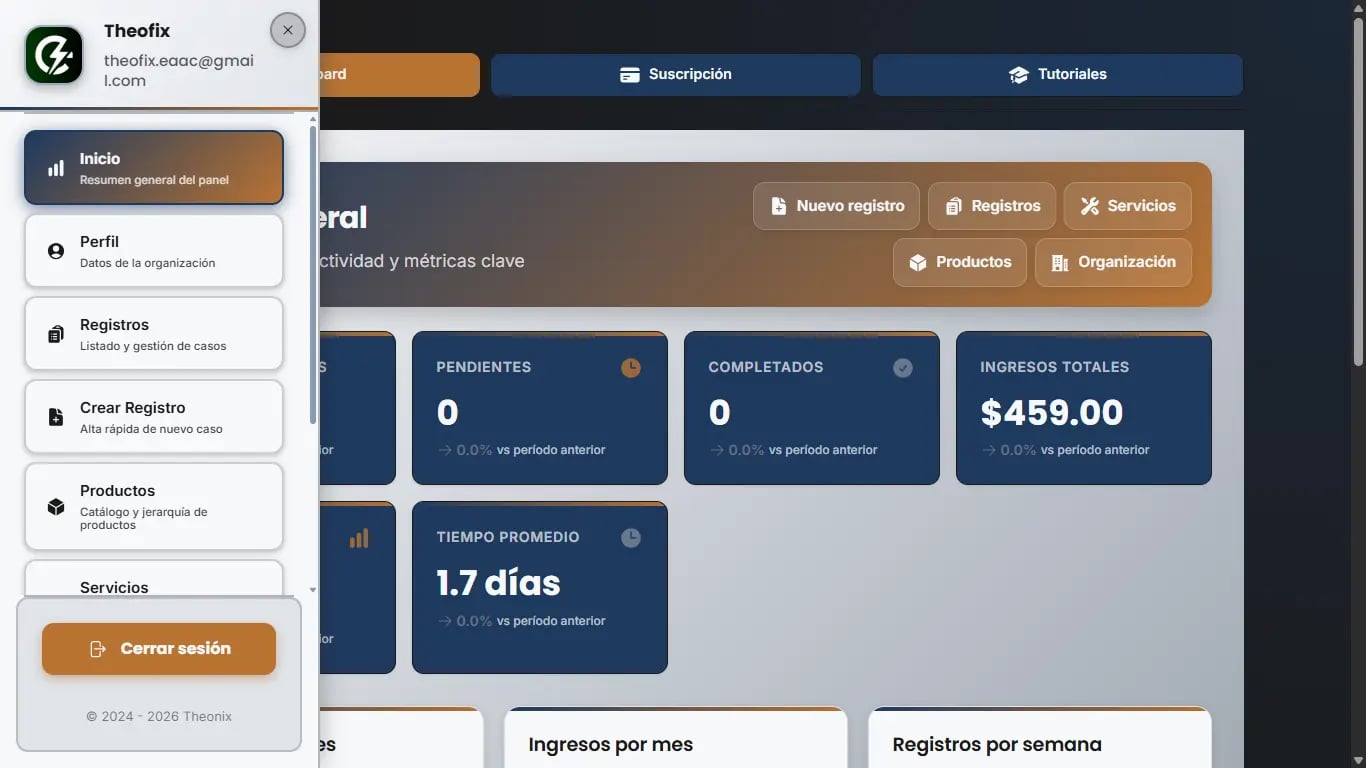Expand sidebar list with the down chevron
Viewport: 1366px width, 768px height.
pos(314,590)
